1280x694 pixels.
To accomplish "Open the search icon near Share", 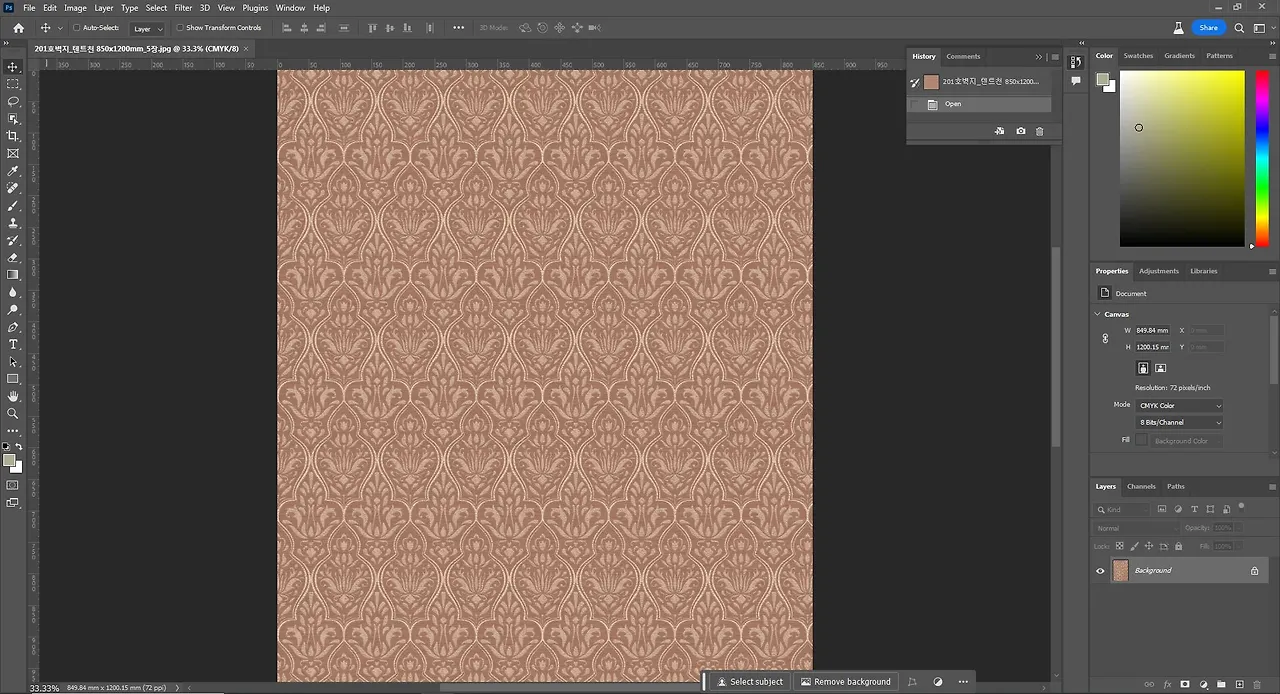I will pyautogui.click(x=1240, y=28).
